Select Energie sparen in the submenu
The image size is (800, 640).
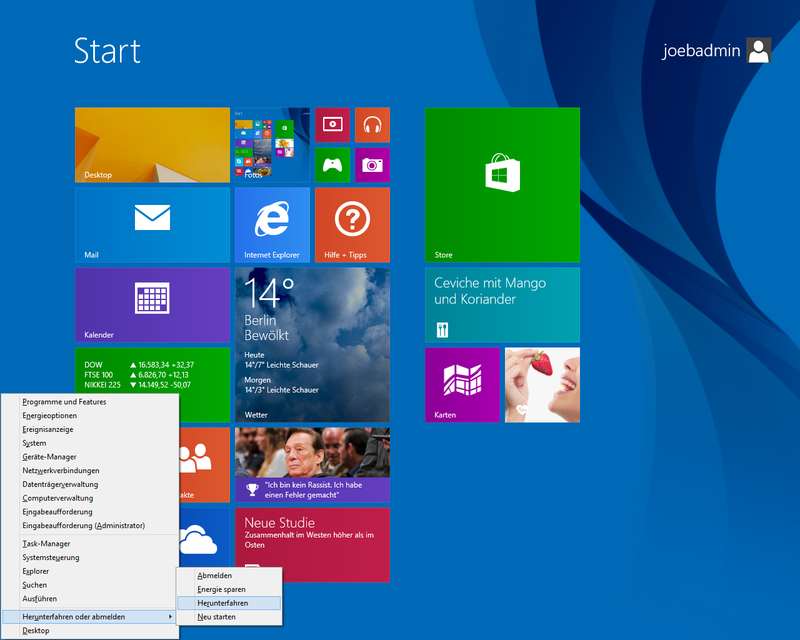pos(221,590)
